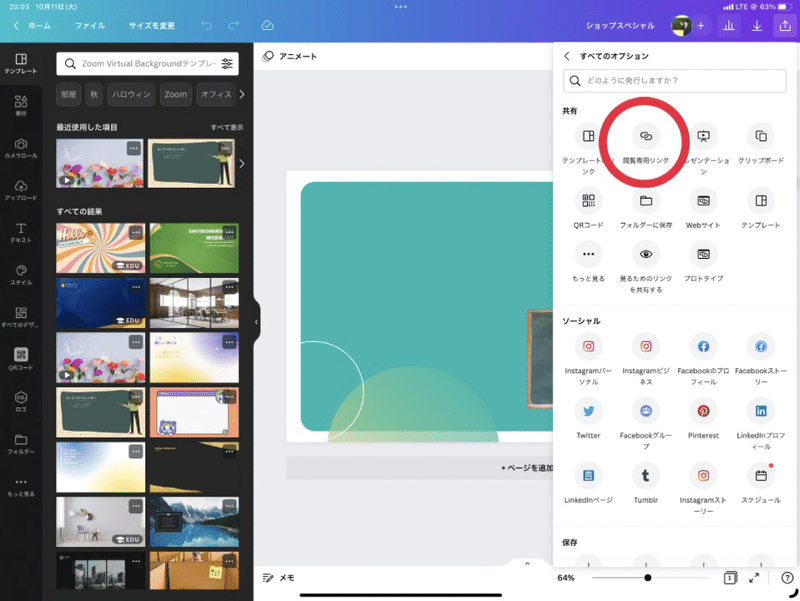Go back to ホーム

32,26
